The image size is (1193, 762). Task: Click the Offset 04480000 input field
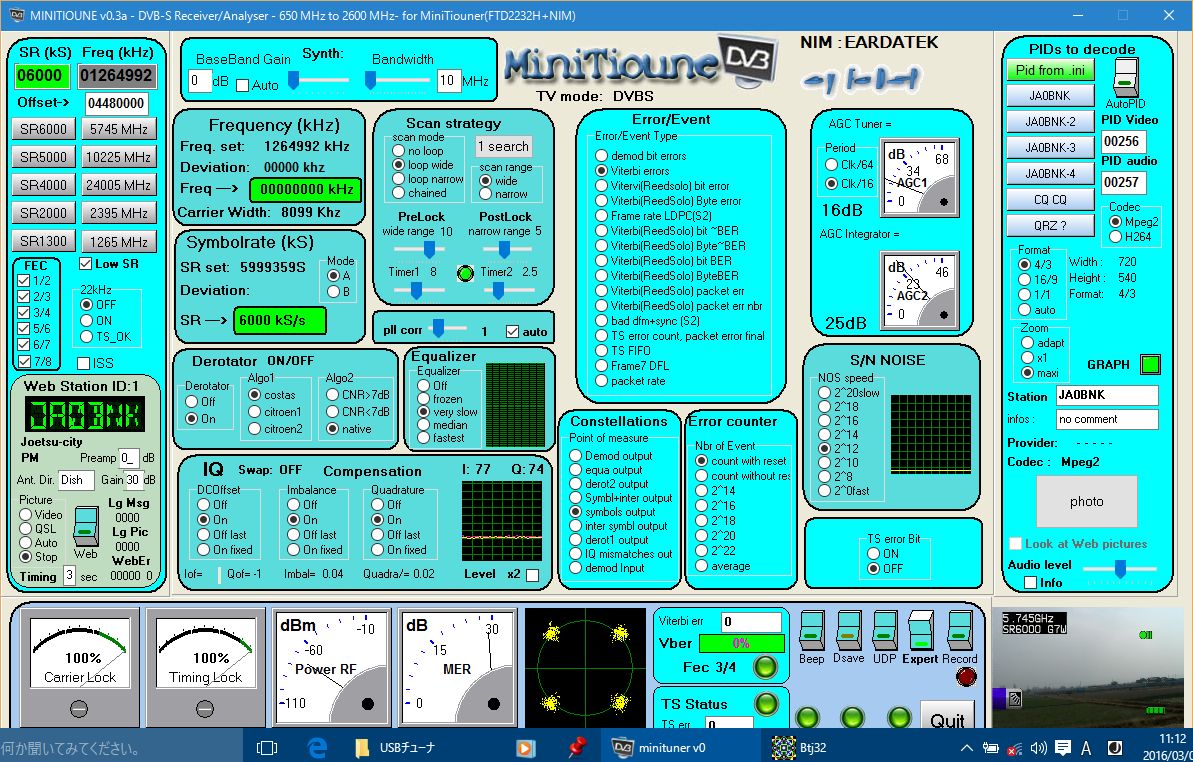[116, 103]
